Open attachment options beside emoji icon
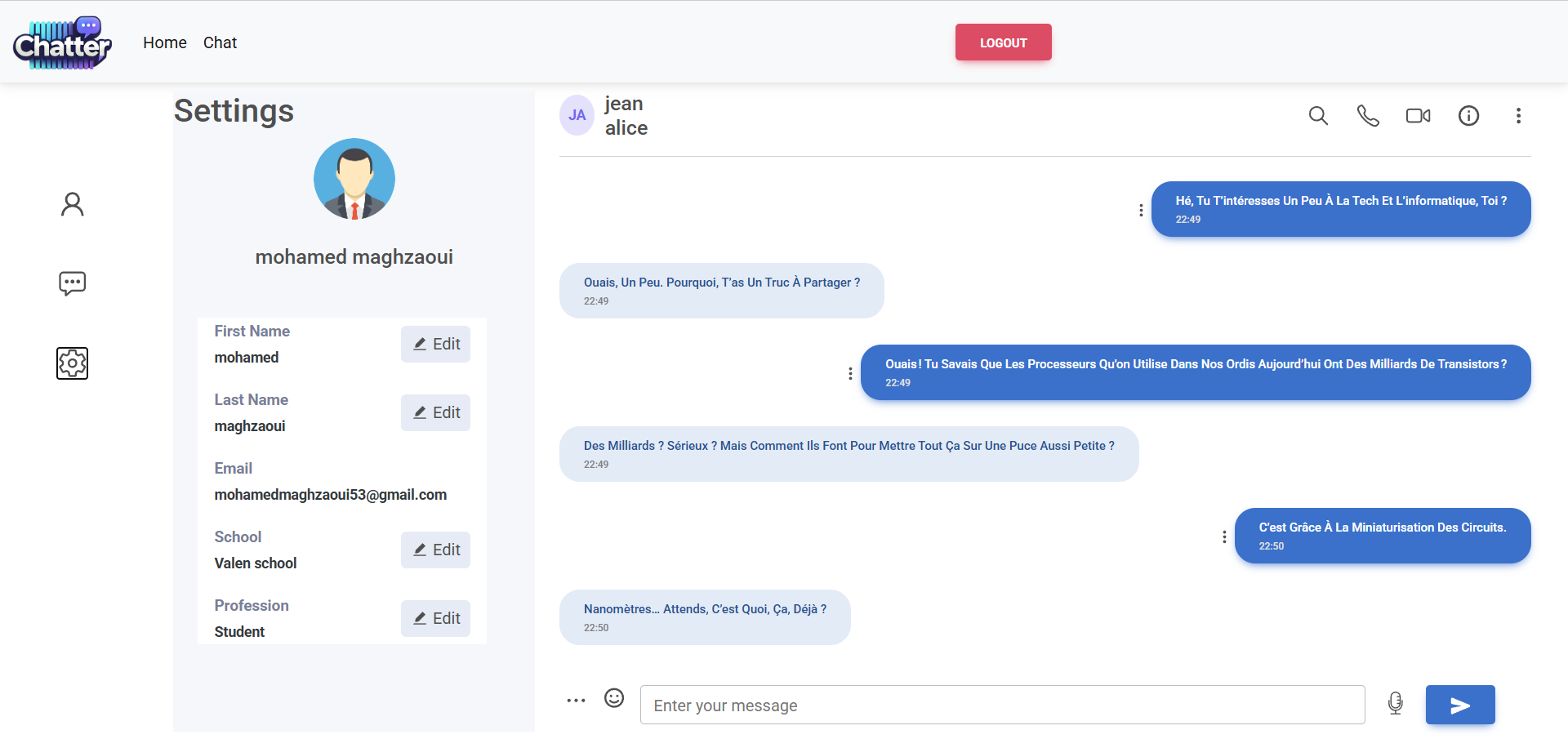Viewport: 1568px width, 739px height. pos(576,701)
